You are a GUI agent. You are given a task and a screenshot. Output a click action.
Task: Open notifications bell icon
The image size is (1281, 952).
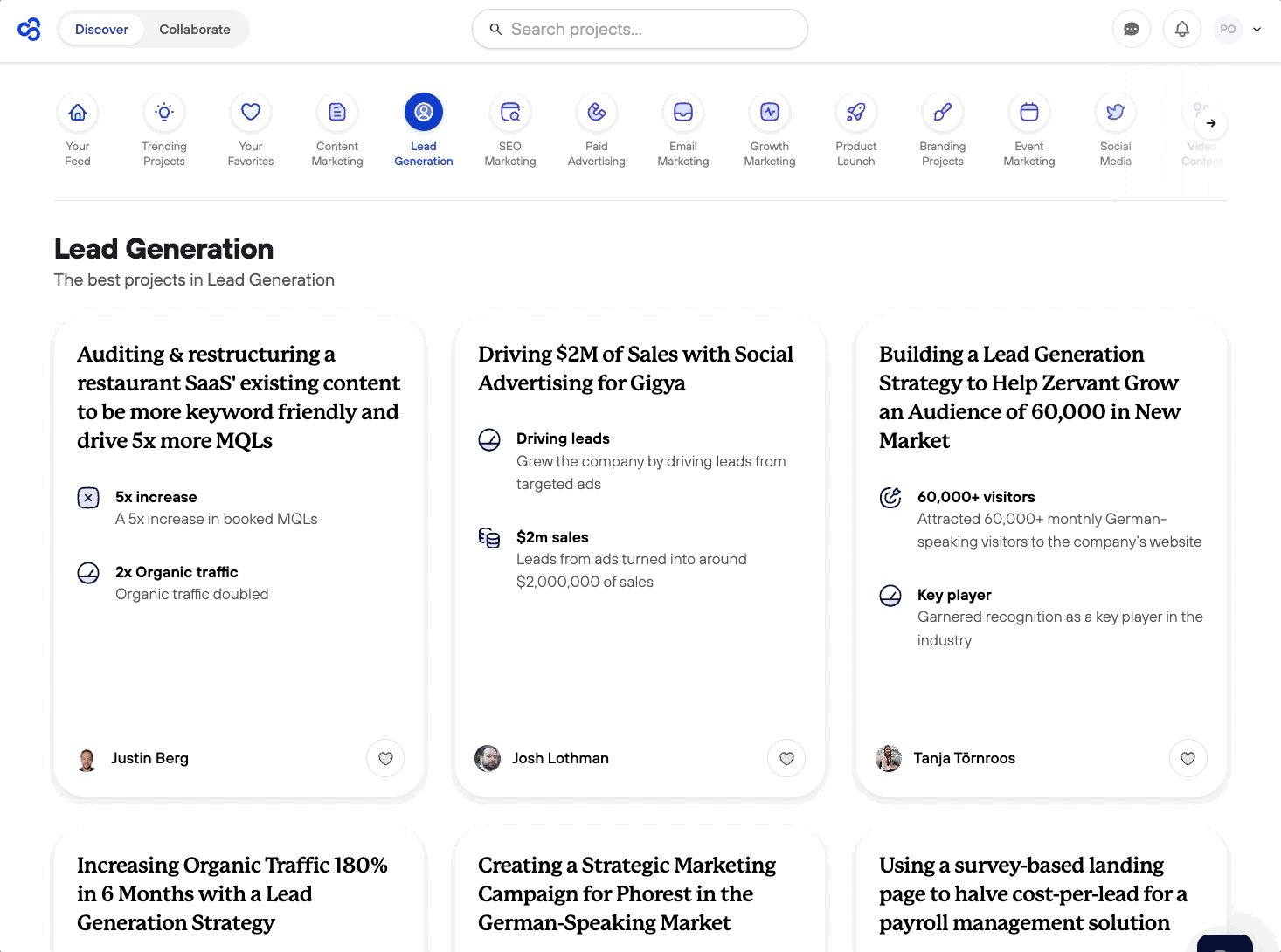coord(1182,30)
